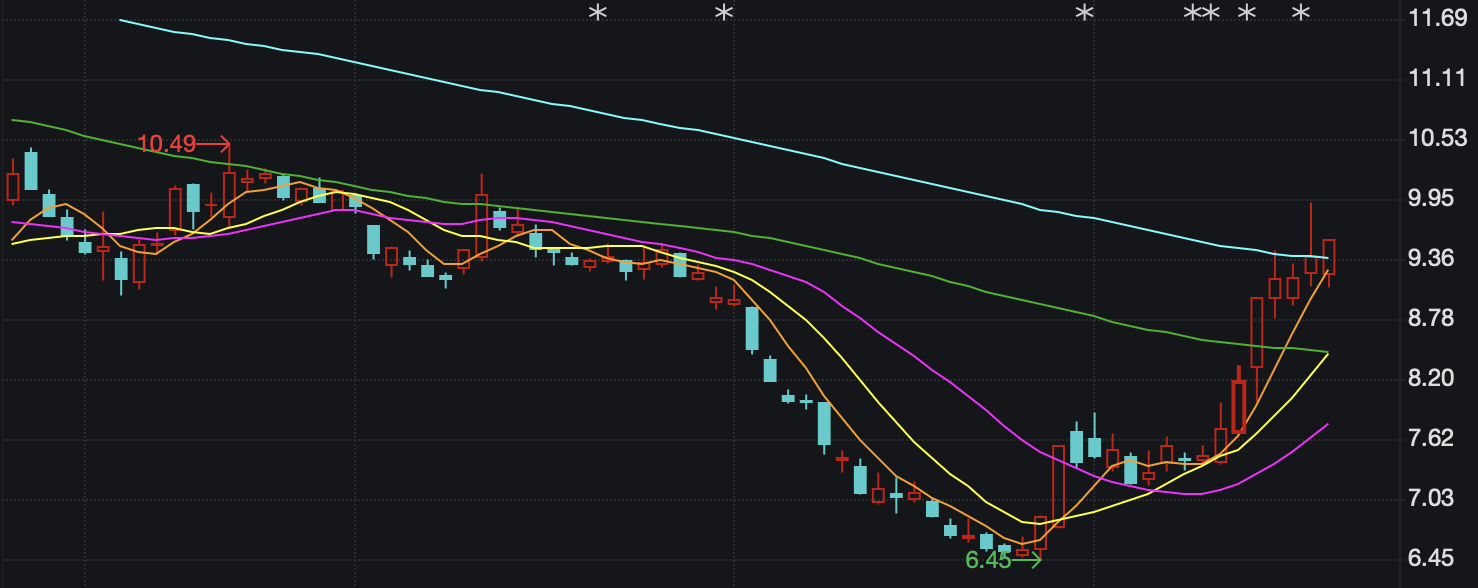Click the red 10.49 high price label
This screenshot has height=588, width=1478.
coord(167,144)
